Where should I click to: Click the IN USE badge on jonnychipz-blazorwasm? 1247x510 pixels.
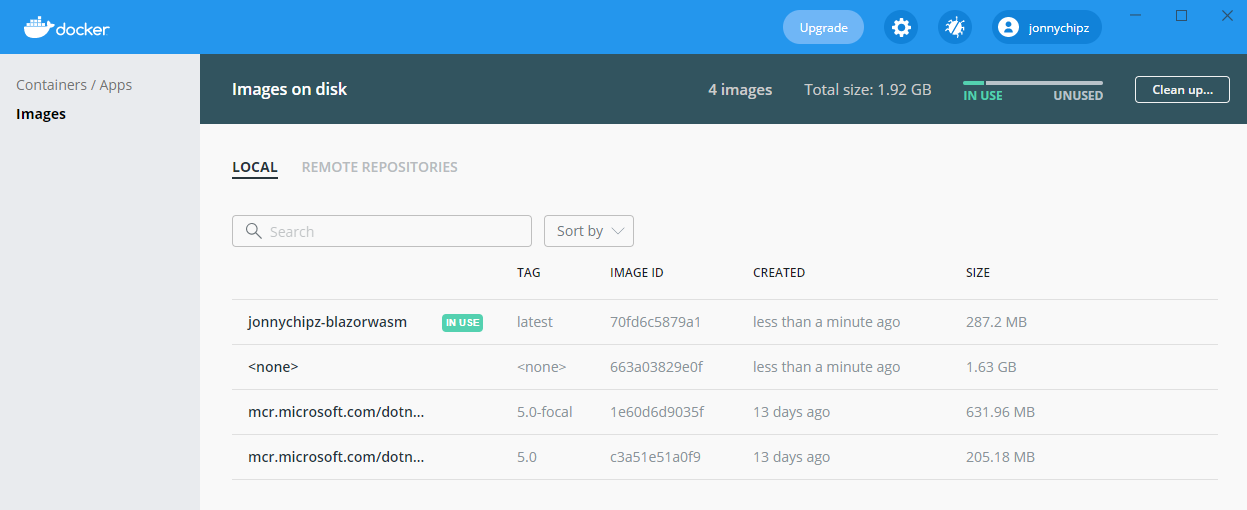(462, 322)
